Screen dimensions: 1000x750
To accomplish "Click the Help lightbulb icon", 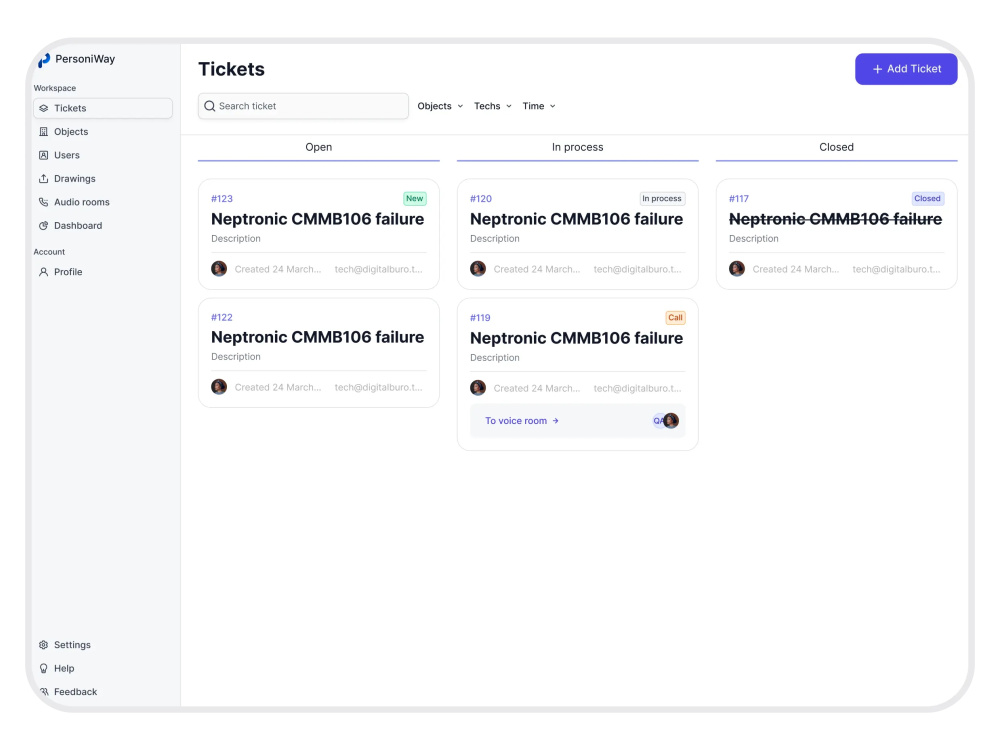I will click(43, 669).
